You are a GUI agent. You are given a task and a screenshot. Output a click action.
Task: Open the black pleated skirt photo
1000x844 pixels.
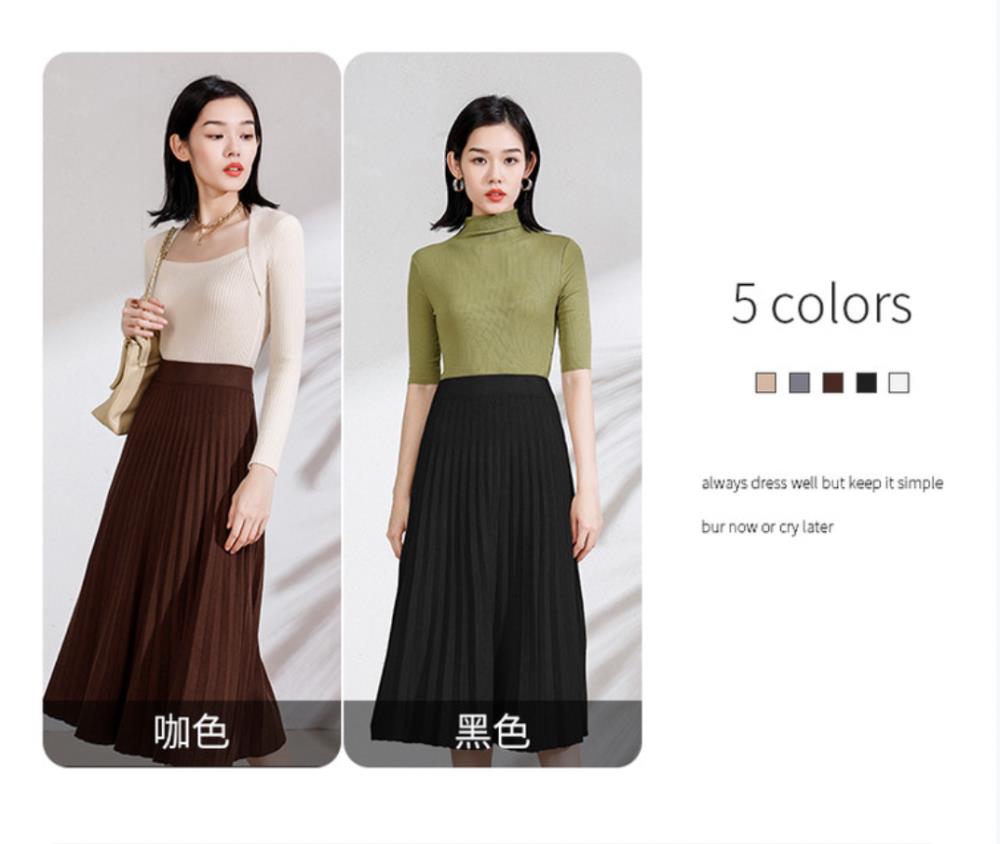point(492,410)
